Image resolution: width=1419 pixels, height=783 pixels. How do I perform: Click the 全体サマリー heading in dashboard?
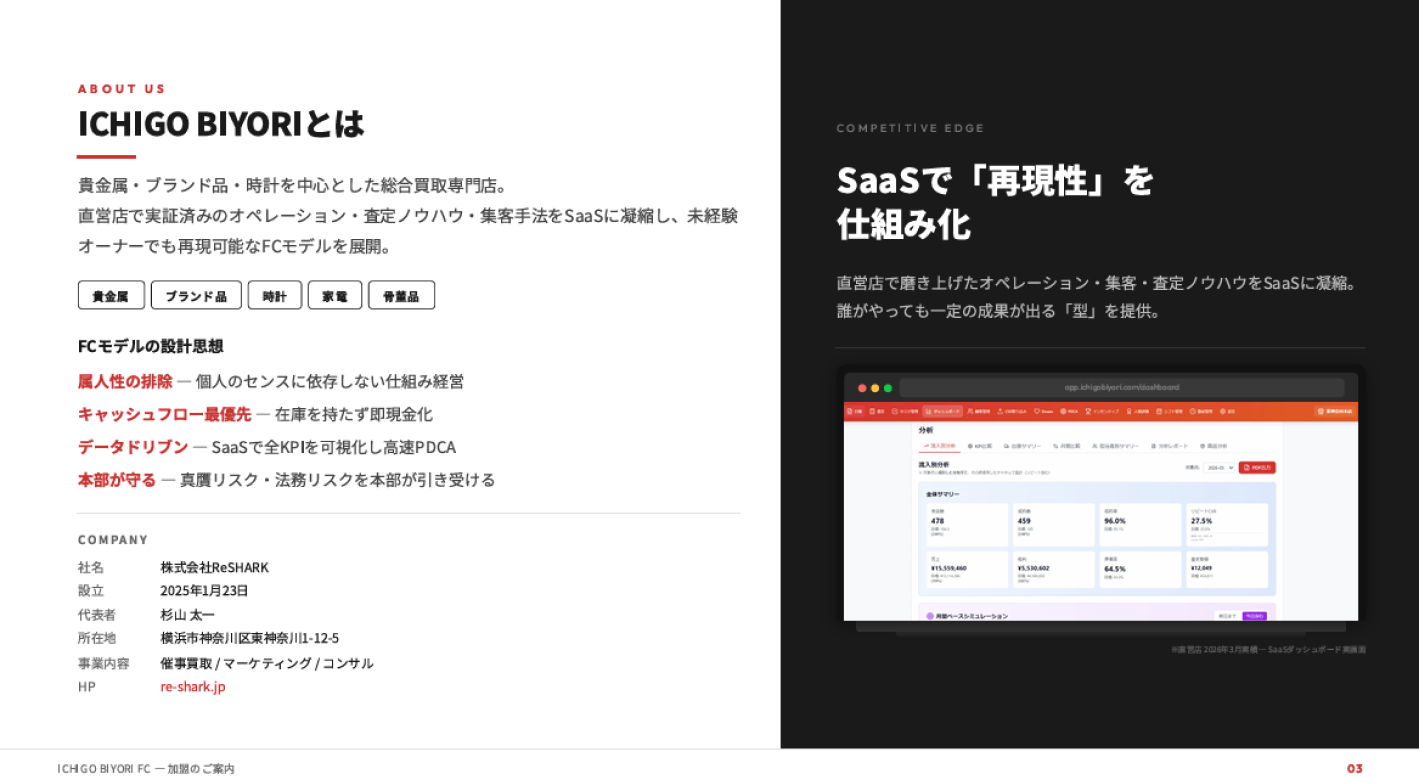945,494
